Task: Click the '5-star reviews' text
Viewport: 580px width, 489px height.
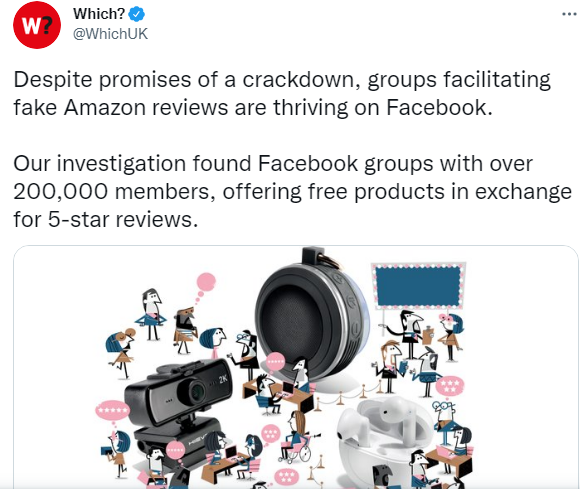Action: tap(122, 219)
